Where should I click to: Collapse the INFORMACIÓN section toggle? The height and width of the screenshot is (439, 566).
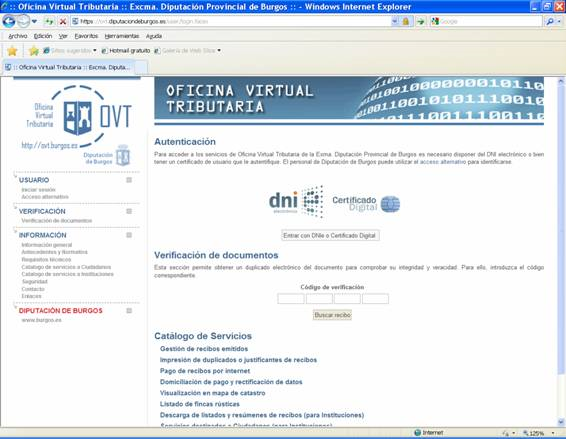click(129, 235)
